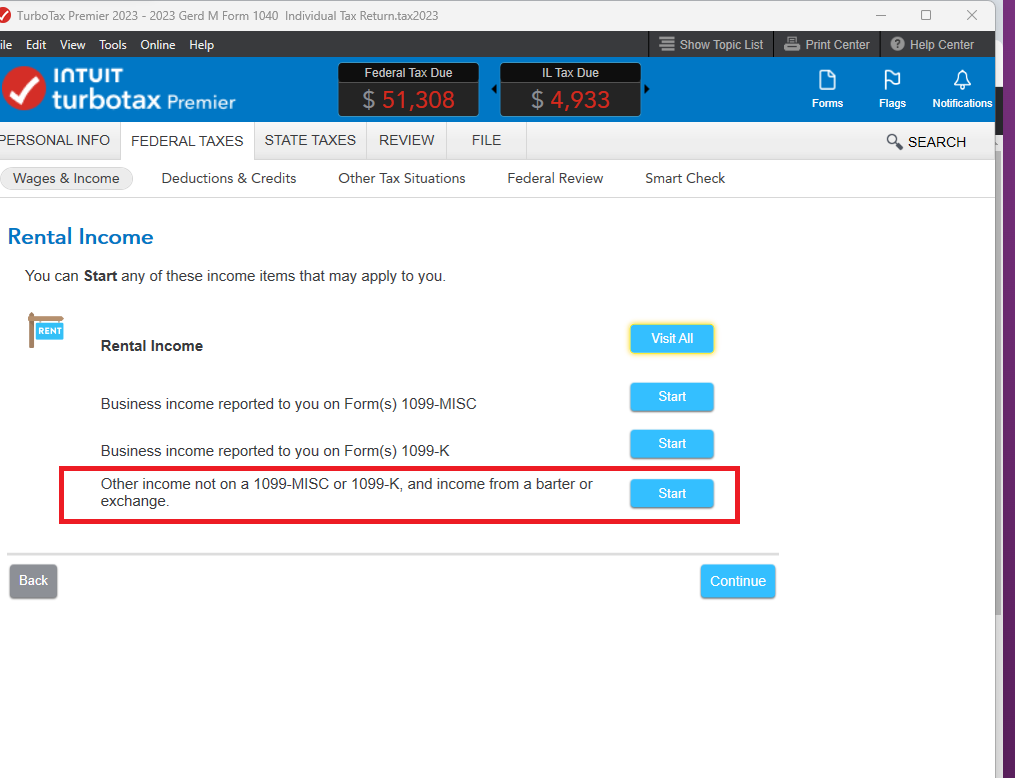The height and width of the screenshot is (778, 1015).
Task: Click text 'Business income reported to you on Form(s) 1099-K'
Action: tap(275, 451)
